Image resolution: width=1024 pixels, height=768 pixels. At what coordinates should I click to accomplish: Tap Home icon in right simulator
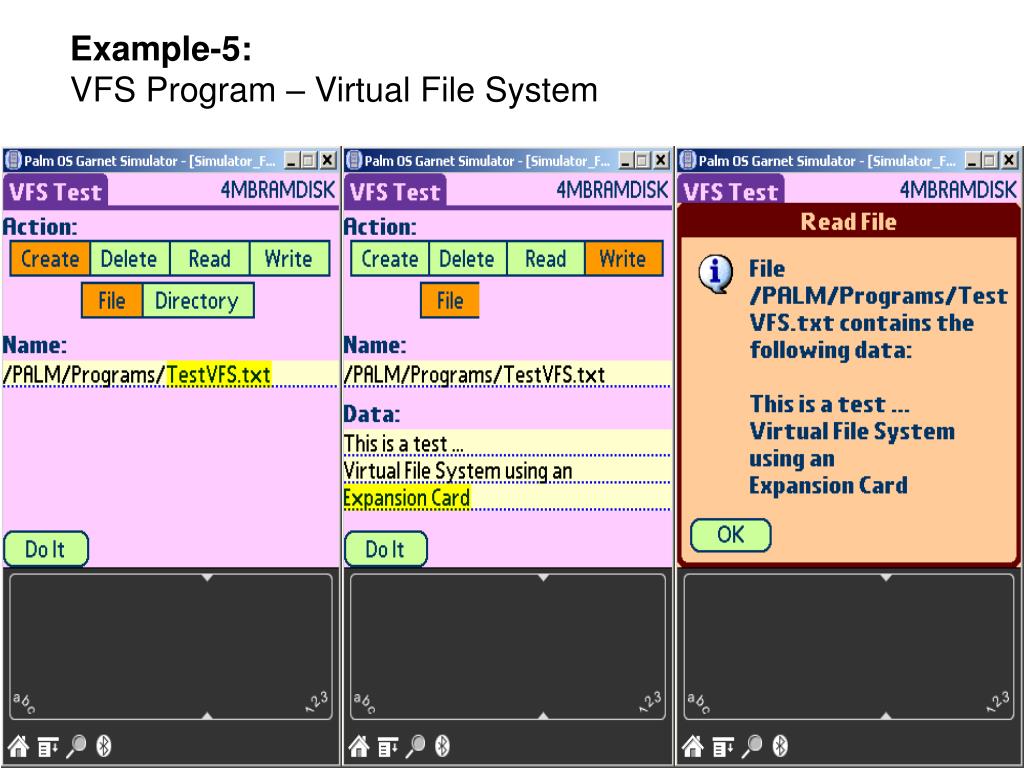click(x=691, y=746)
